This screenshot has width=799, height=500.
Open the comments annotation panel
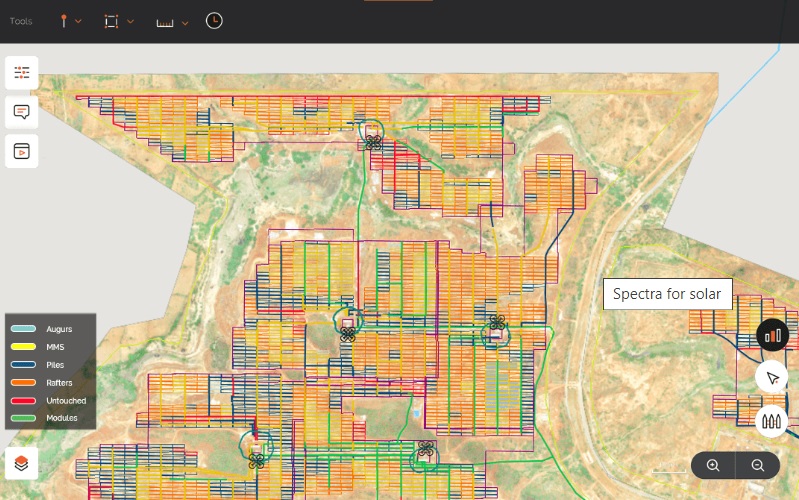tap(21, 112)
